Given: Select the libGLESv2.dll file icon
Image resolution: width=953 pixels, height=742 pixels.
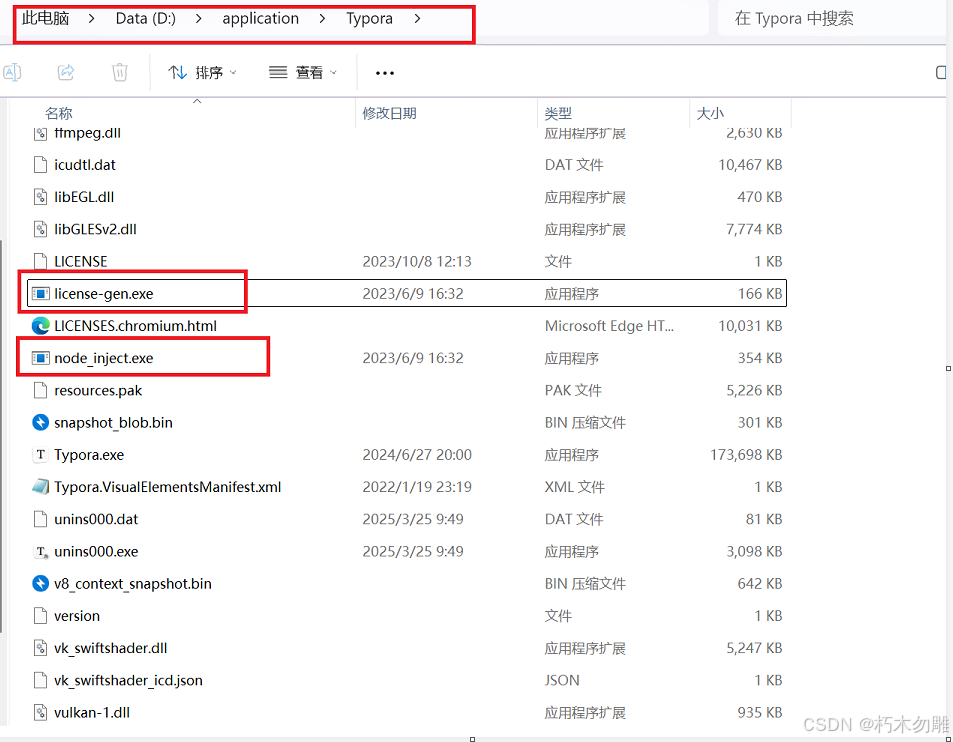Looking at the screenshot, I should [40, 229].
